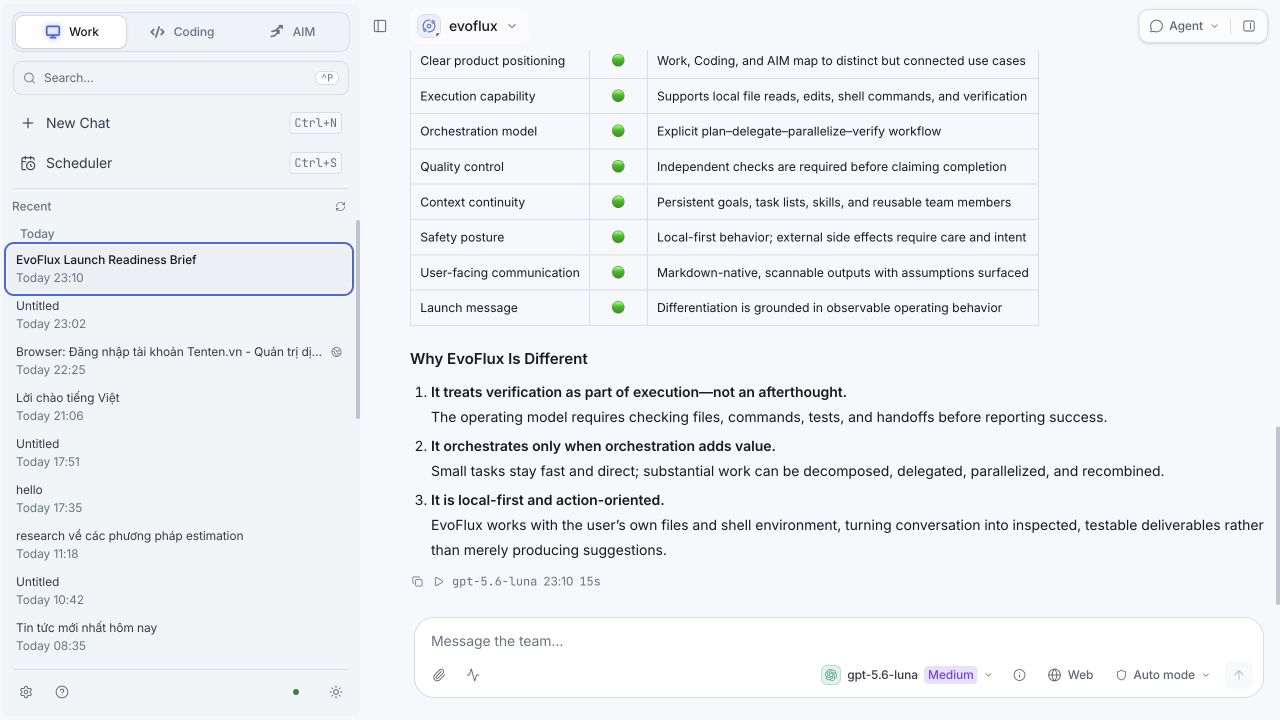The height and width of the screenshot is (720, 1280).
Task: Switch to the AIM tab
Action: (292, 32)
